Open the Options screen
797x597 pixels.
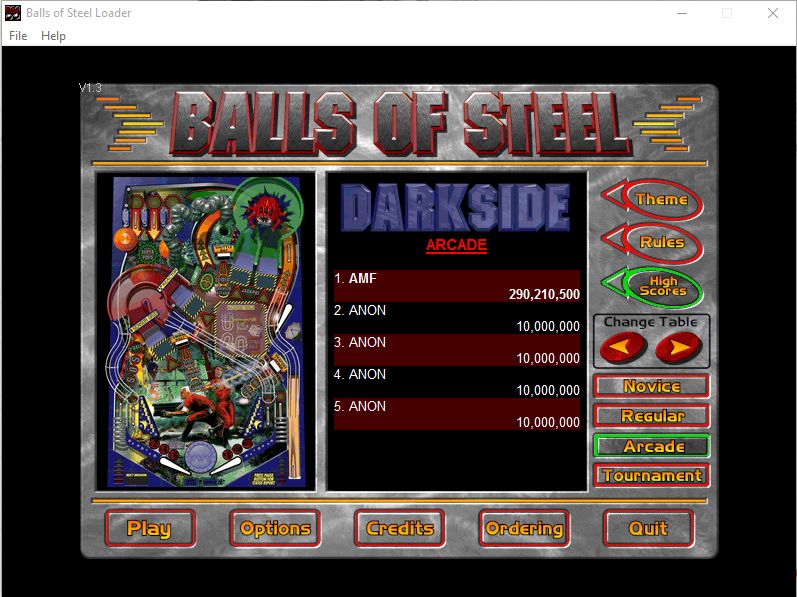point(275,529)
